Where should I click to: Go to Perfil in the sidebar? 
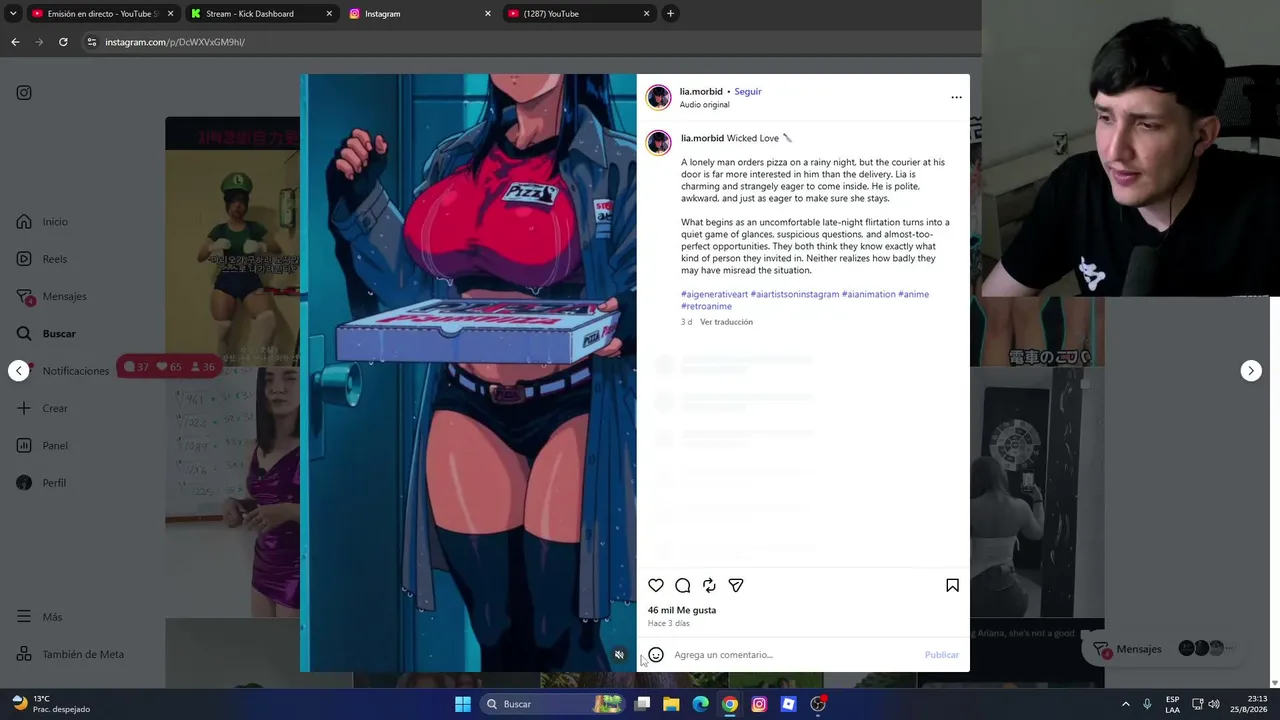[41, 483]
